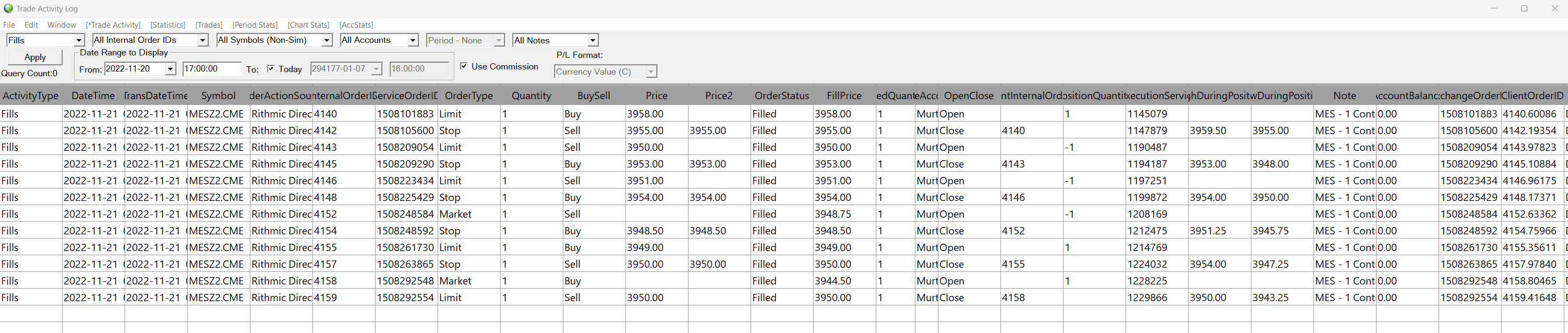Screen dimensions: 1568x333
Task: Click the Trade Activity Log app icon
Action: coord(8,8)
